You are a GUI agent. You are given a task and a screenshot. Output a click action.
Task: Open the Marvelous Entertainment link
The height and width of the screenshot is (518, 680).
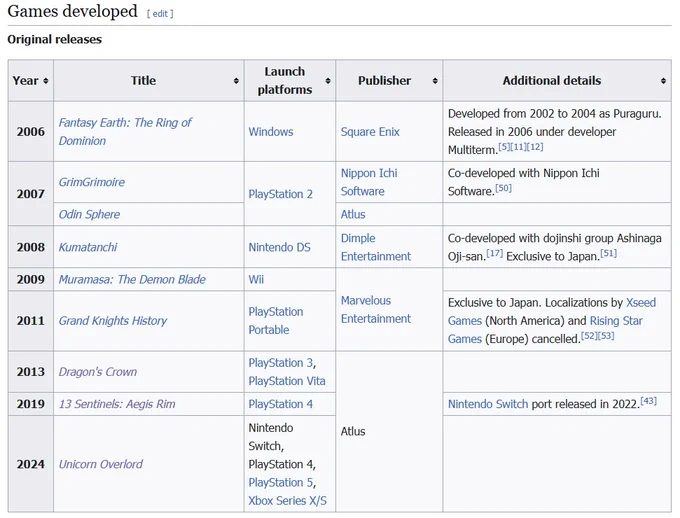(x=376, y=309)
